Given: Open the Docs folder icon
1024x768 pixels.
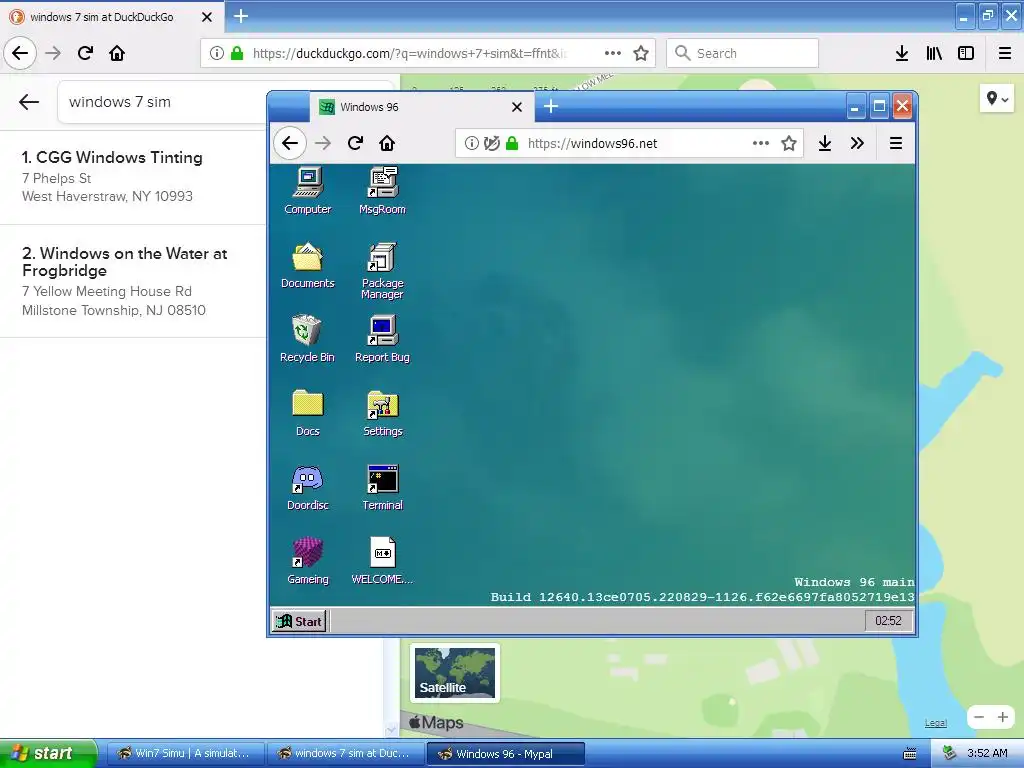Looking at the screenshot, I should [x=308, y=413].
